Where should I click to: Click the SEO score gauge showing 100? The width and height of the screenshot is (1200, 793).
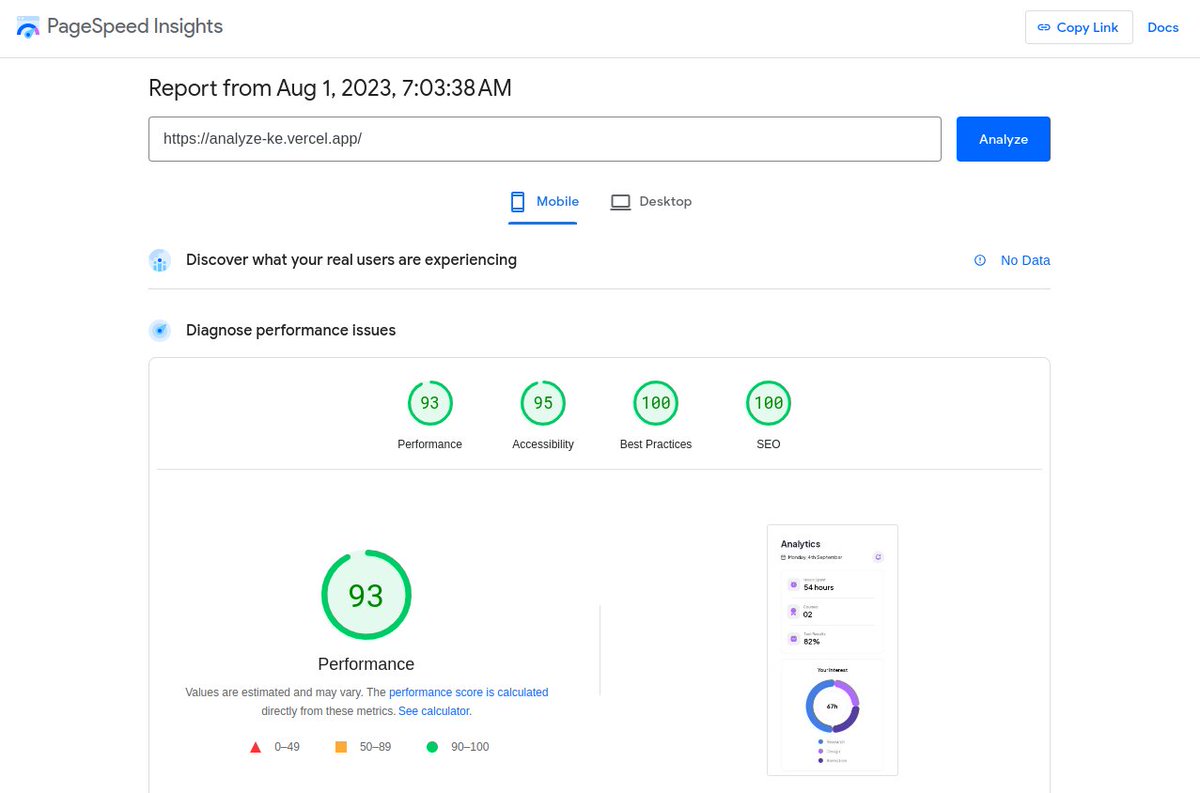pos(768,402)
